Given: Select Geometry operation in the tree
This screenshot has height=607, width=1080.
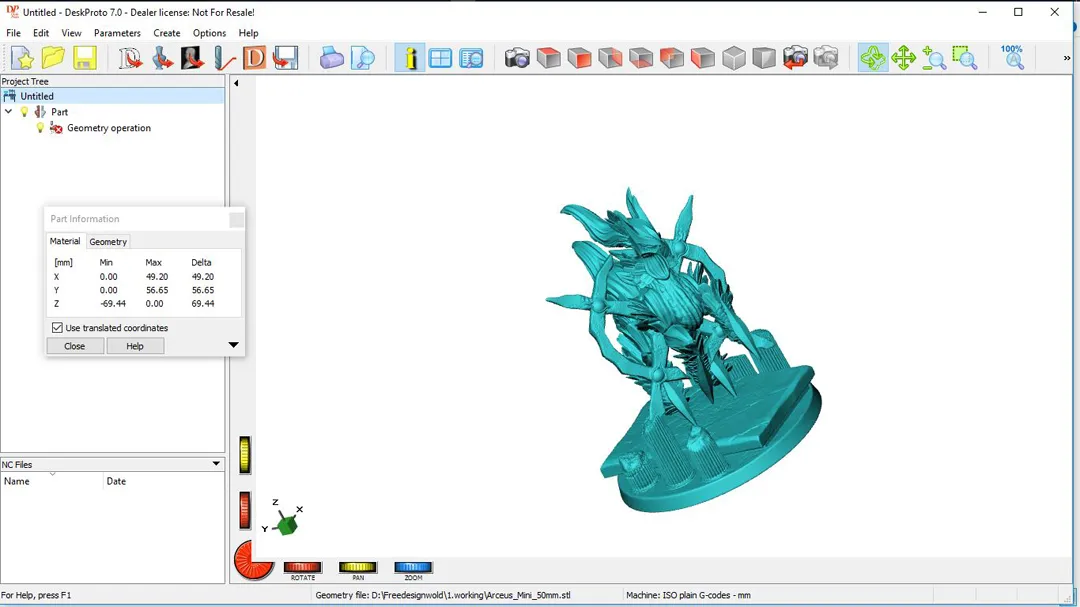Looking at the screenshot, I should point(109,127).
